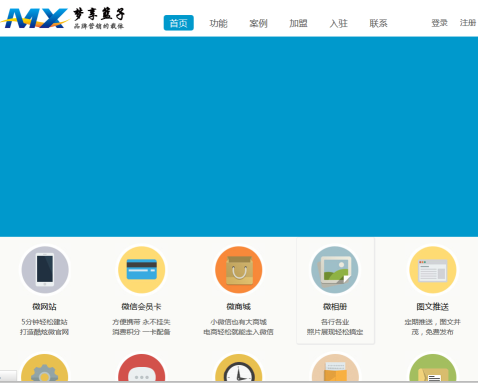The width and height of the screenshot is (478, 383).
Task: Open the 联系 menu item
Action: pyautogui.click(x=379, y=23)
